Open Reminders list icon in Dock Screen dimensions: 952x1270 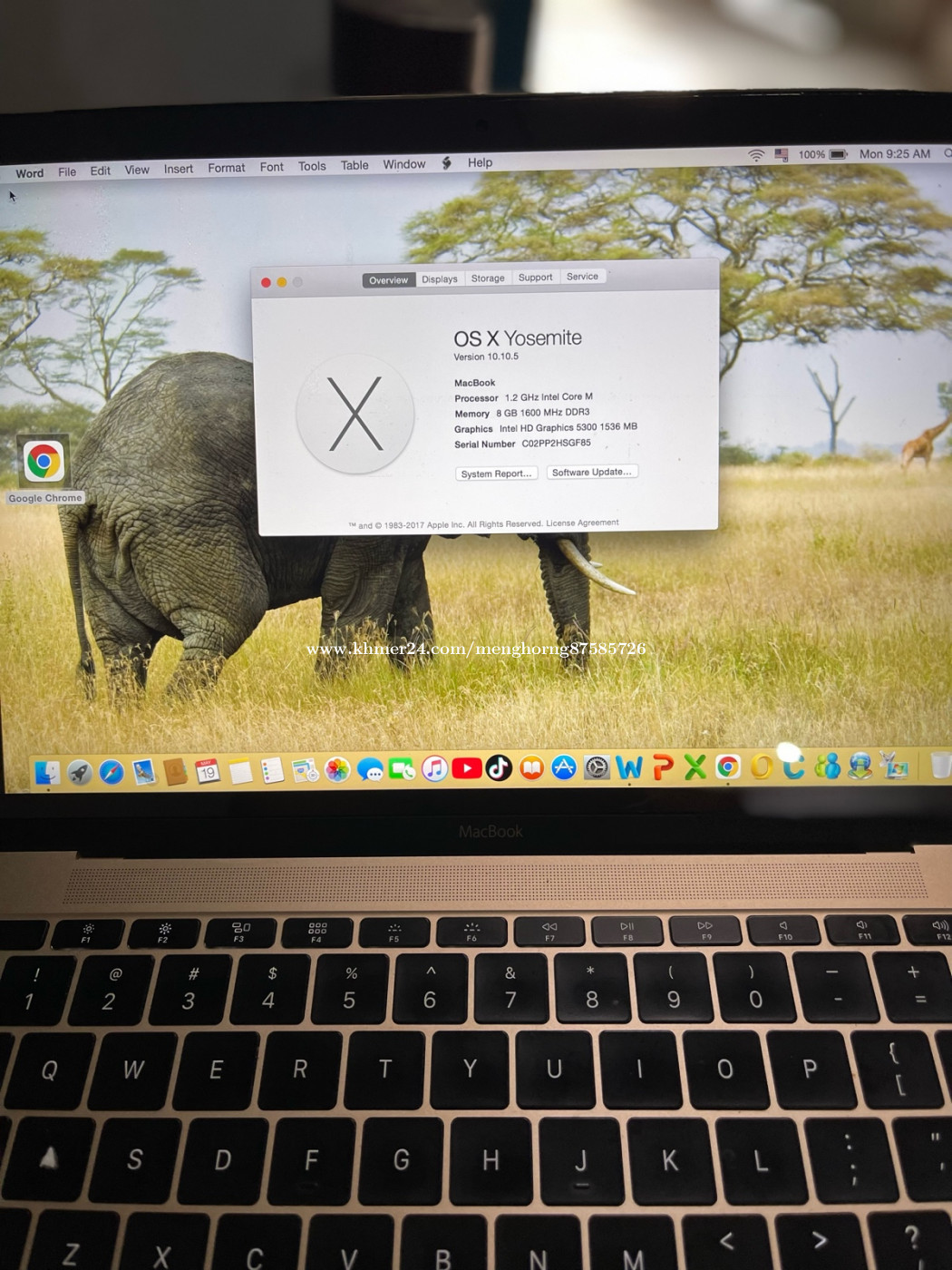pyautogui.click(x=273, y=771)
